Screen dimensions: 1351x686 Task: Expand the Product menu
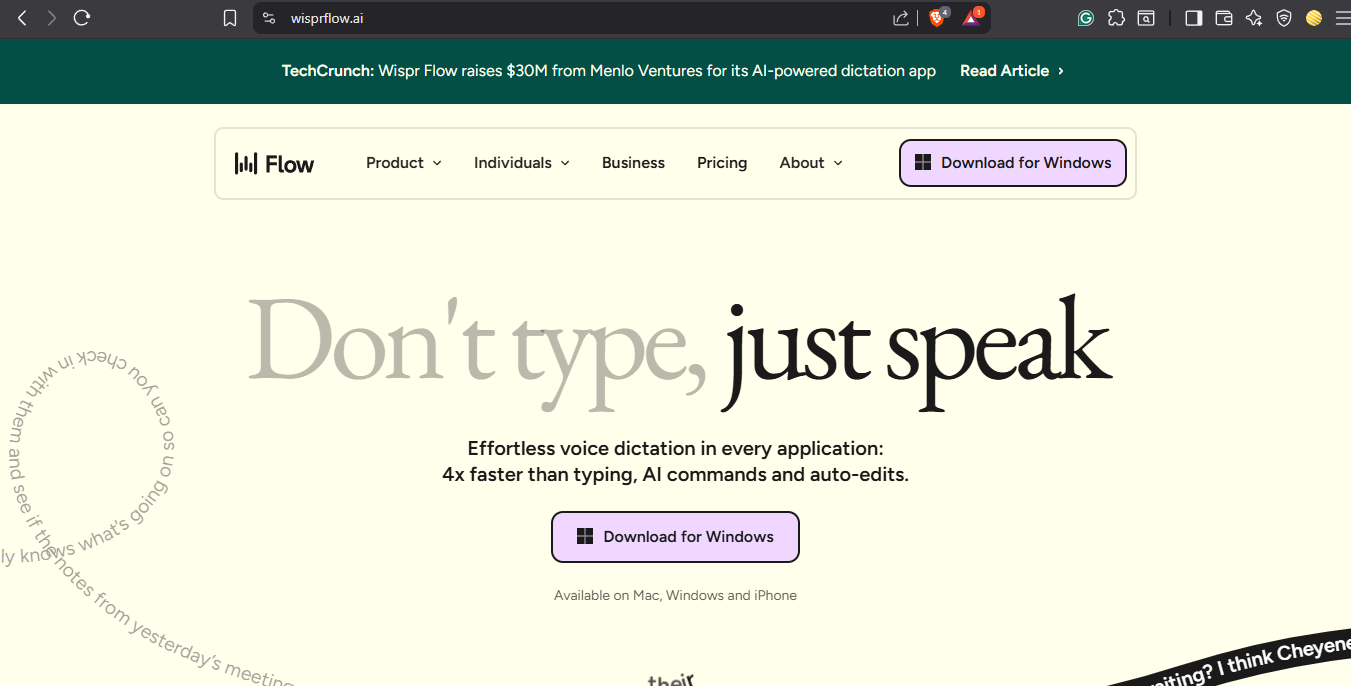404,163
